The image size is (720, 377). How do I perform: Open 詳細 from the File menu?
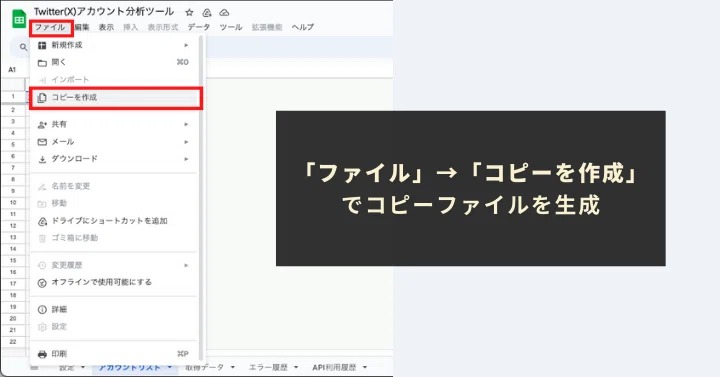pyautogui.click(x=113, y=309)
